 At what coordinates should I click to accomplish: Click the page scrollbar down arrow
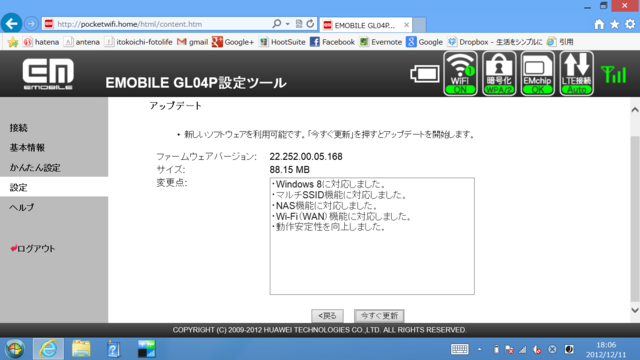[x=635, y=310]
